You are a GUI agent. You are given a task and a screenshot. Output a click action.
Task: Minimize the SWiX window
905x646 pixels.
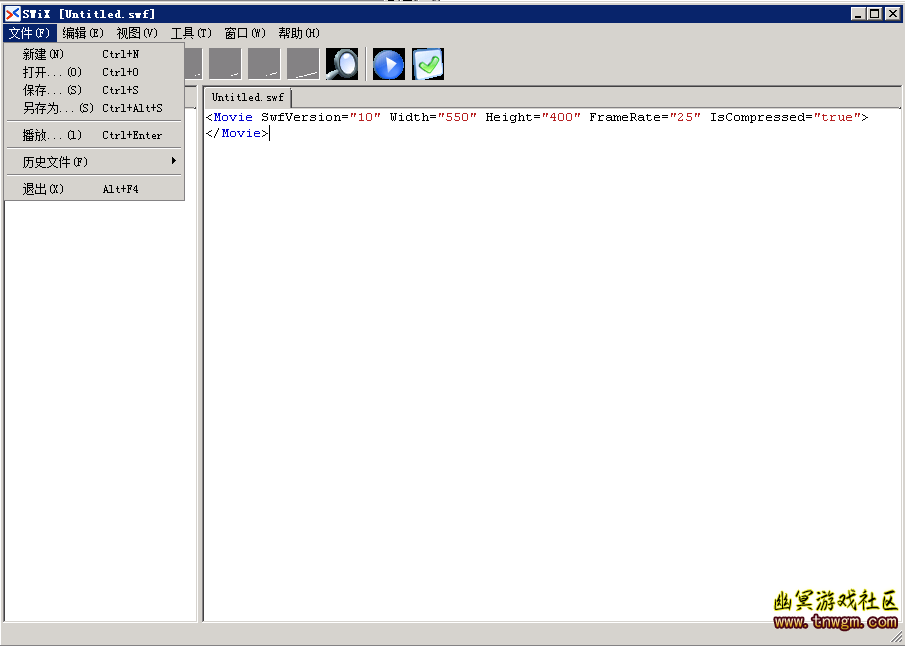tap(858, 14)
